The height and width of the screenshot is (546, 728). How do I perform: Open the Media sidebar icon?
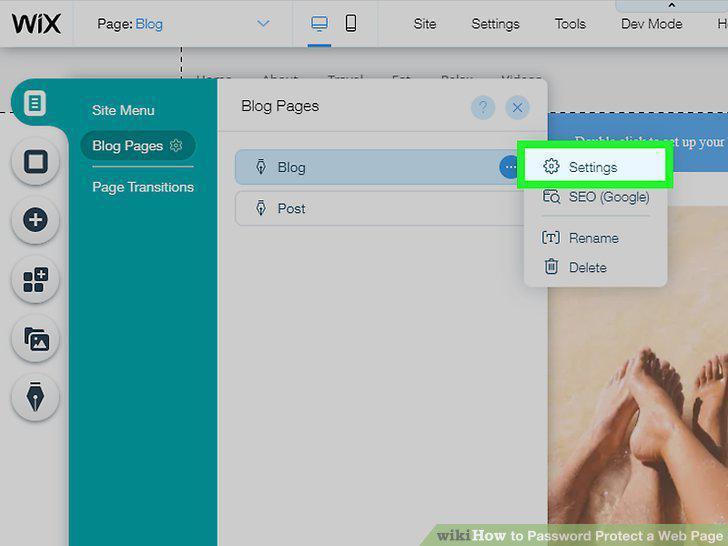[x=35, y=338]
